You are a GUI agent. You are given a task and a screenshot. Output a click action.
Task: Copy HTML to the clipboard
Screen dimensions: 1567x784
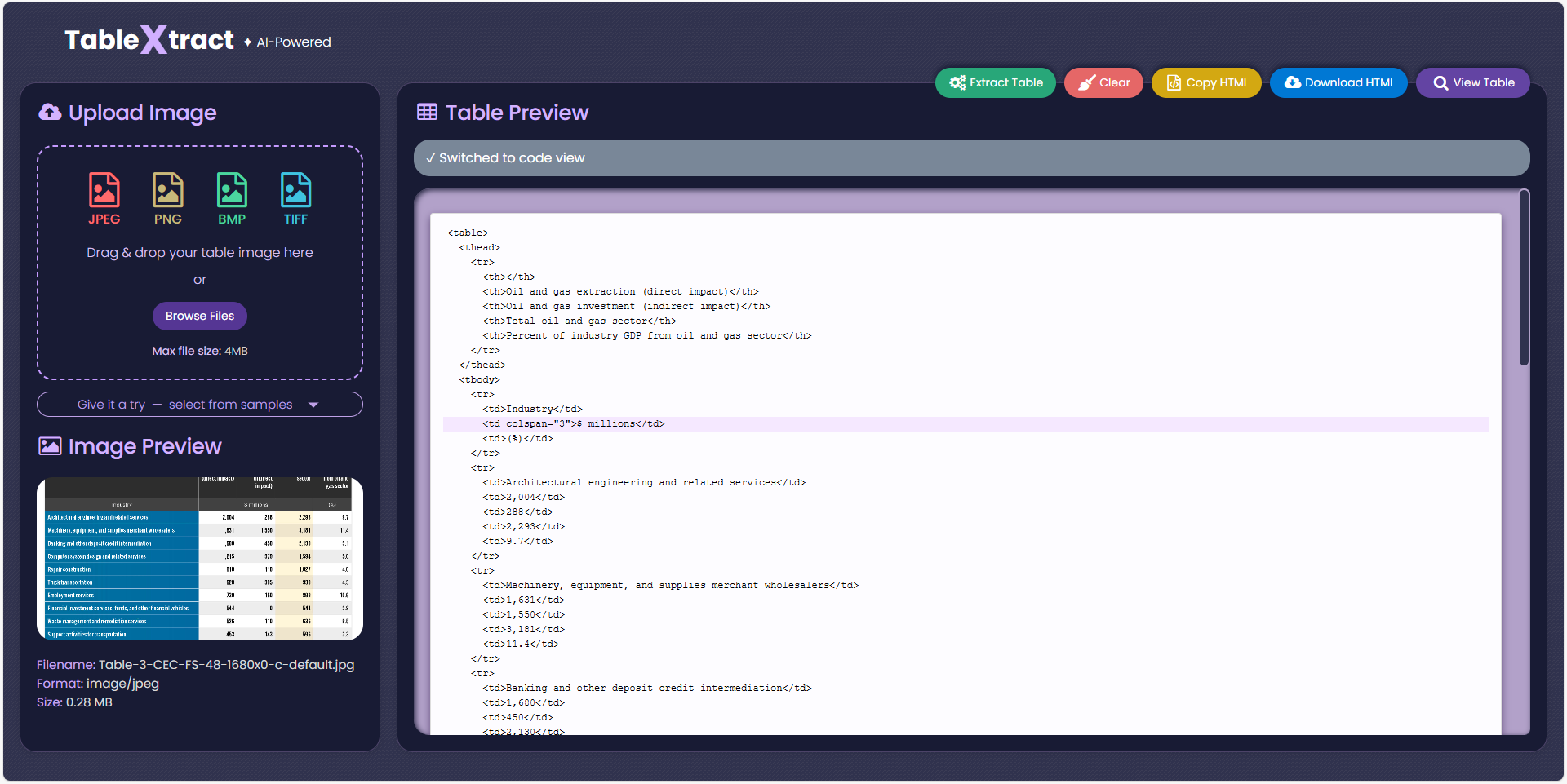1206,82
